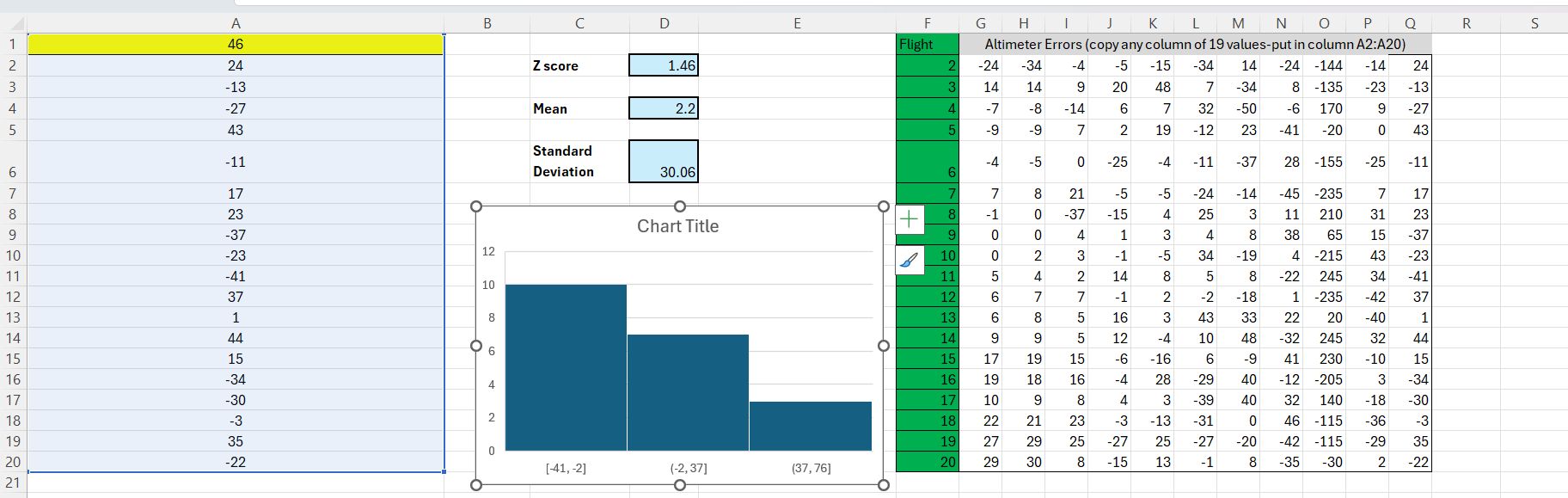1568x498 pixels.
Task: Click value 48 in column K row 3
Action: 1152,87
